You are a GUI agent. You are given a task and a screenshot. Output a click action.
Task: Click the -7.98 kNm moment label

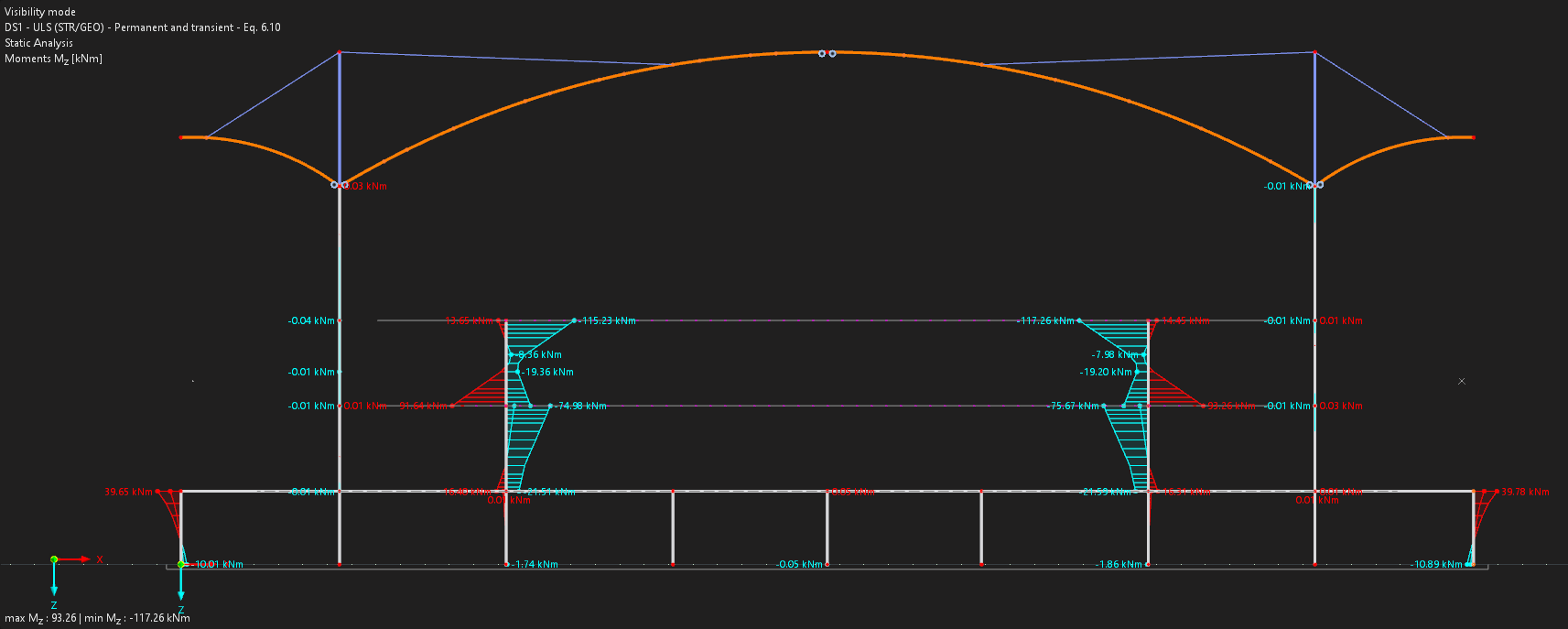pyautogui.click(x=1115, y=355)
